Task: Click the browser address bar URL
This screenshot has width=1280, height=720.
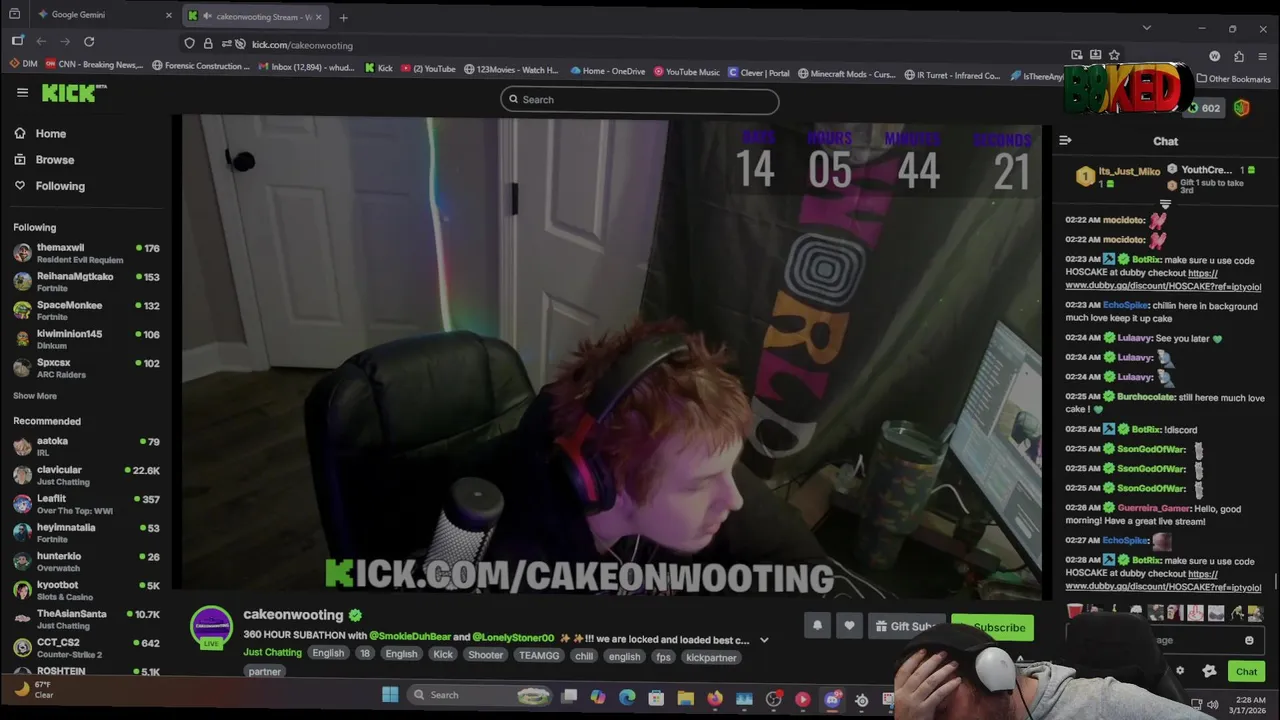Action: pos(302,45)
